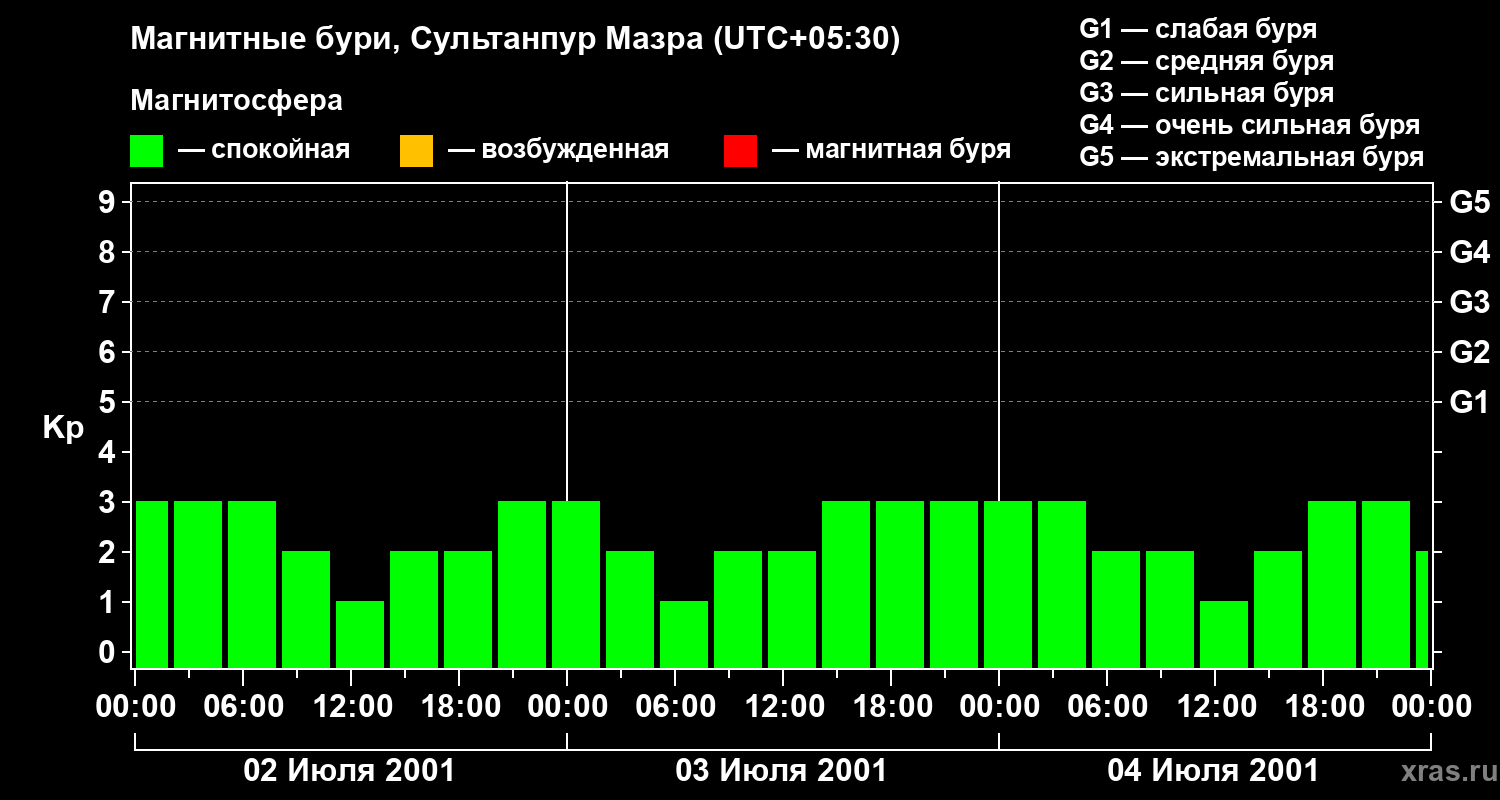The image size is (1500, 800).
Task: Click the Kp value 3 on left axis
Action: tap(109, 502)
